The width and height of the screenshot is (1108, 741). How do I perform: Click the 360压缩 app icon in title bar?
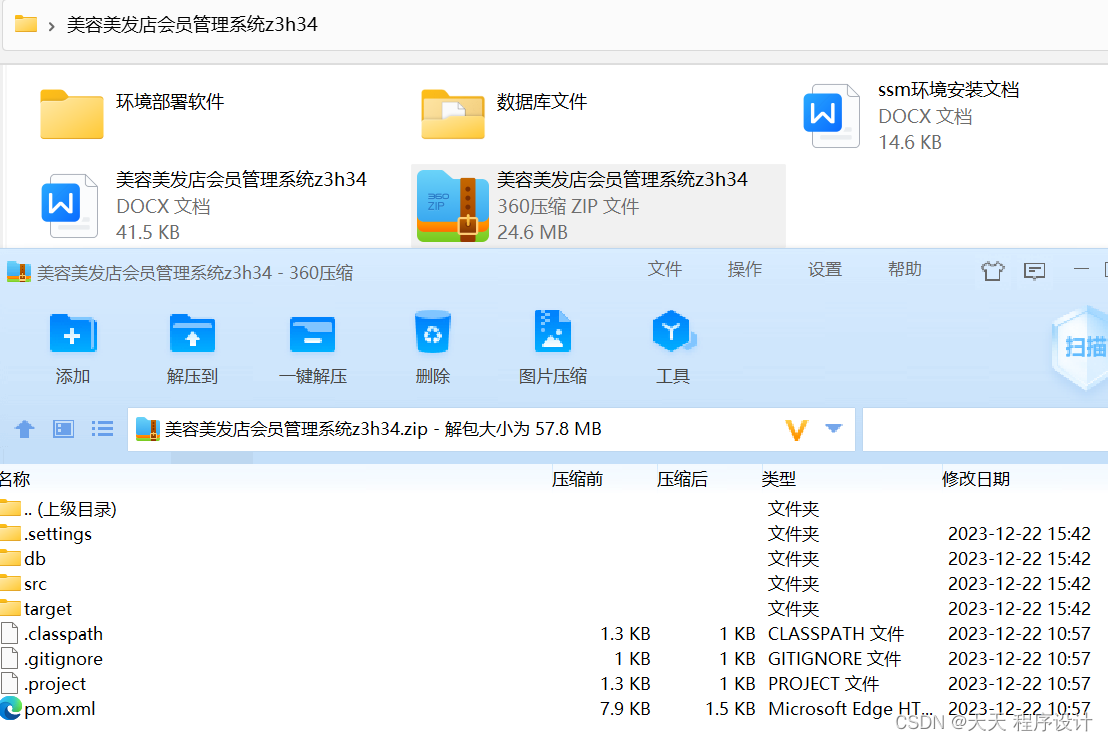(19, 272)
